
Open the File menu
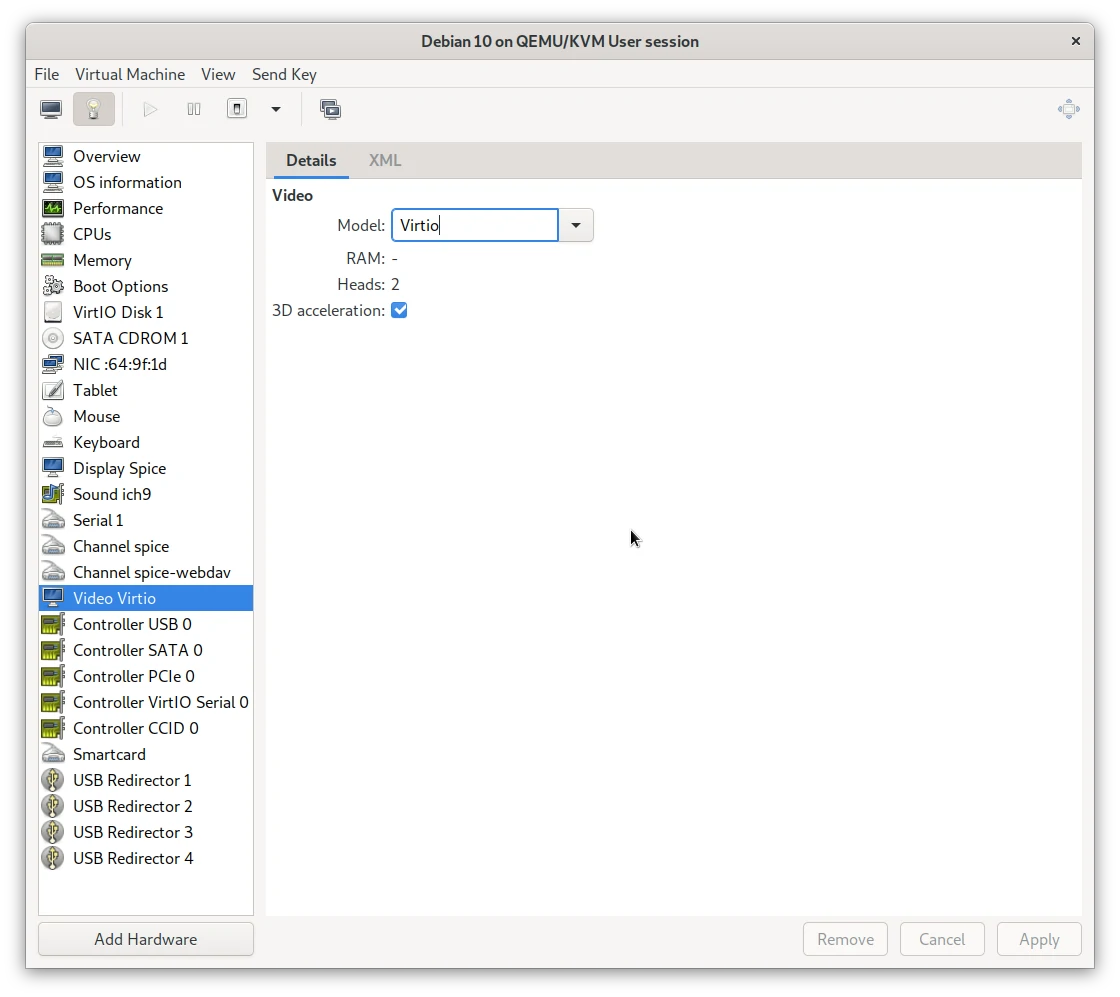(46, 74)
